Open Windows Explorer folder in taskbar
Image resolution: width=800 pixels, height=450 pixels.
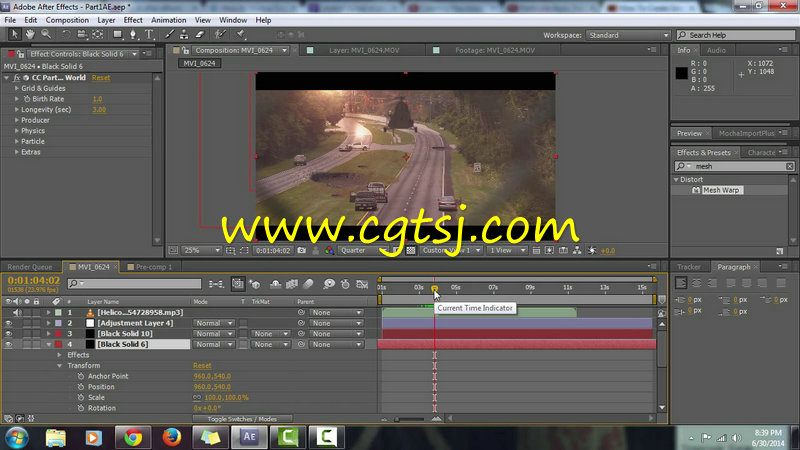coord(56,437)
